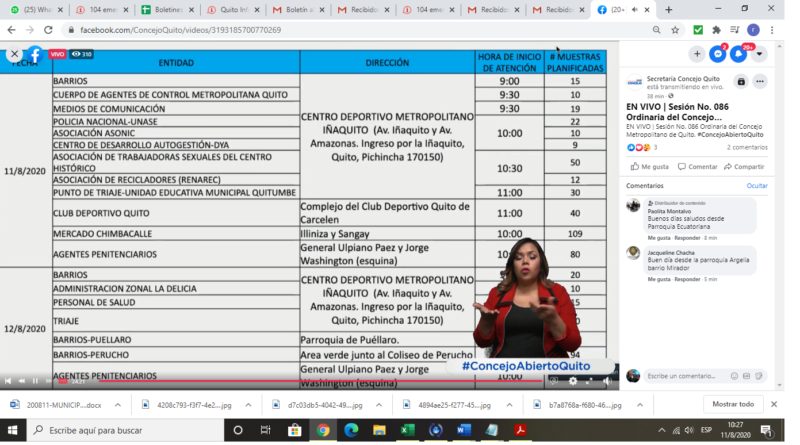Expand options for d7c03db5 jpg download
This screenshot has height=445, width=800.
point(379,405)
